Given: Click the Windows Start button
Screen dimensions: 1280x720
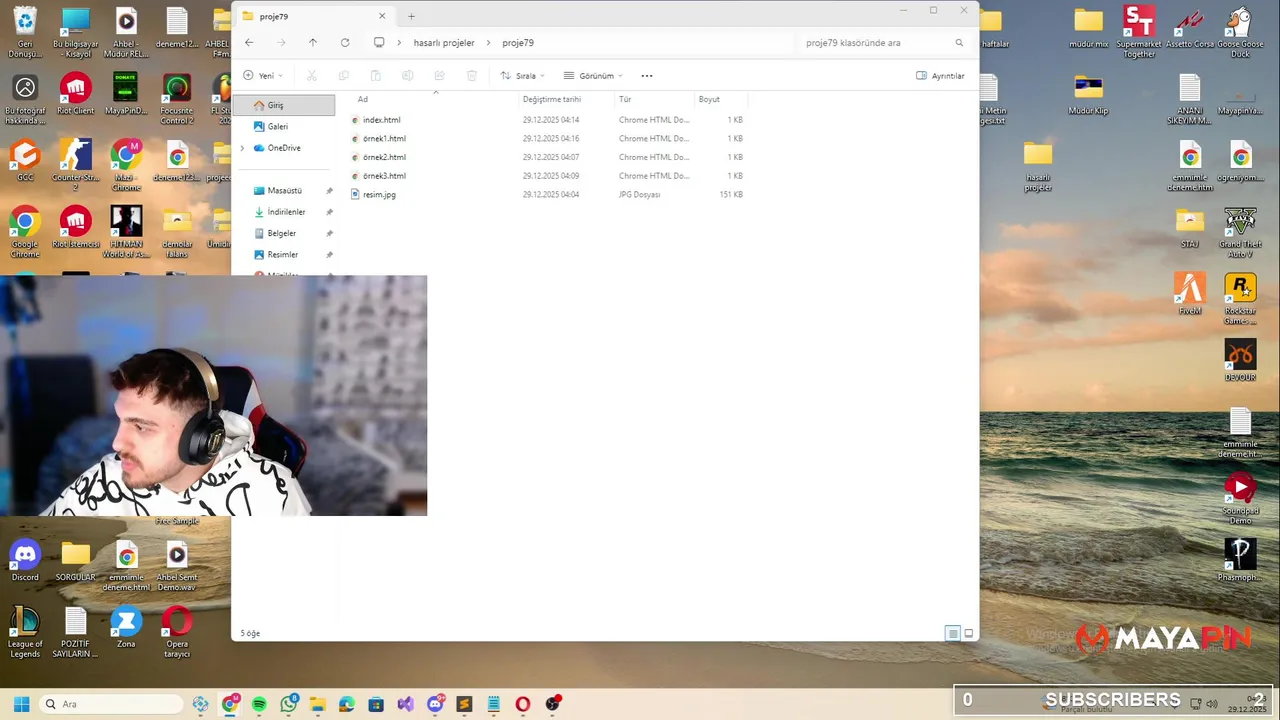Looking at the screenshot, I should (x=21, y=704).
